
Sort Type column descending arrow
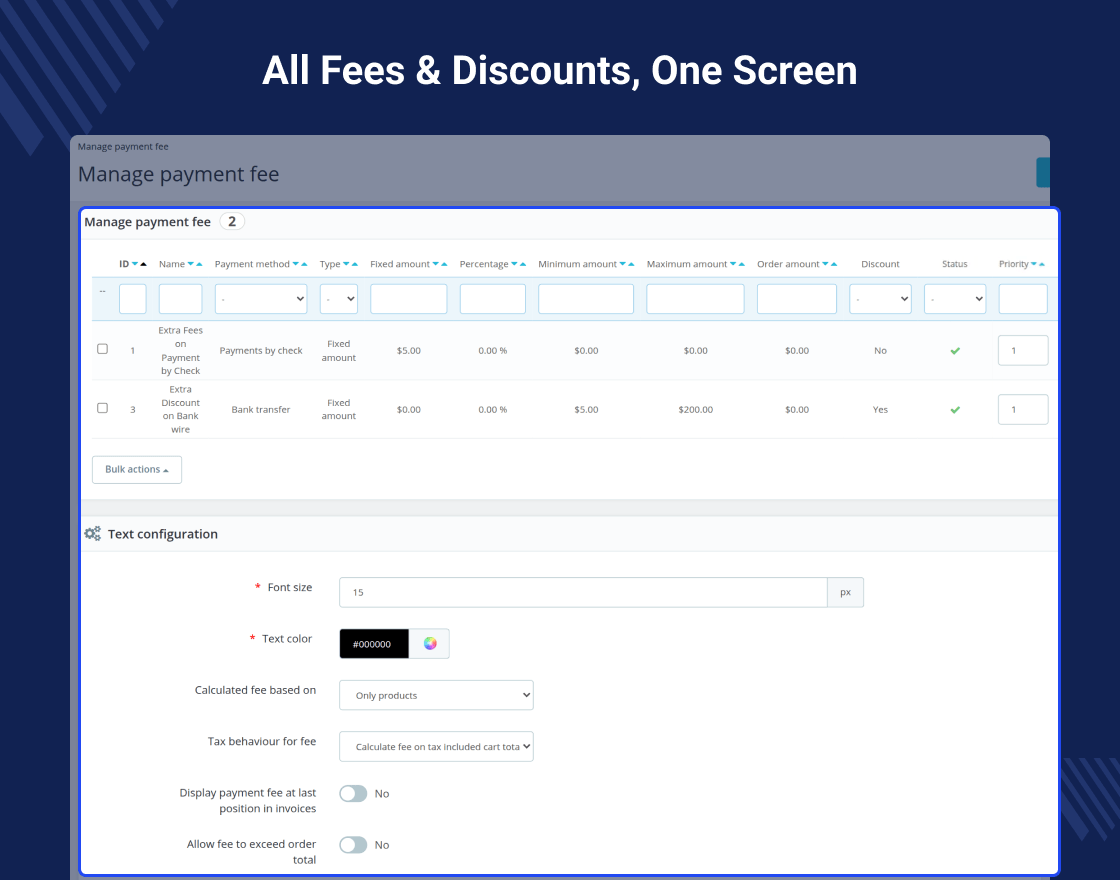(x=346, y=264)
